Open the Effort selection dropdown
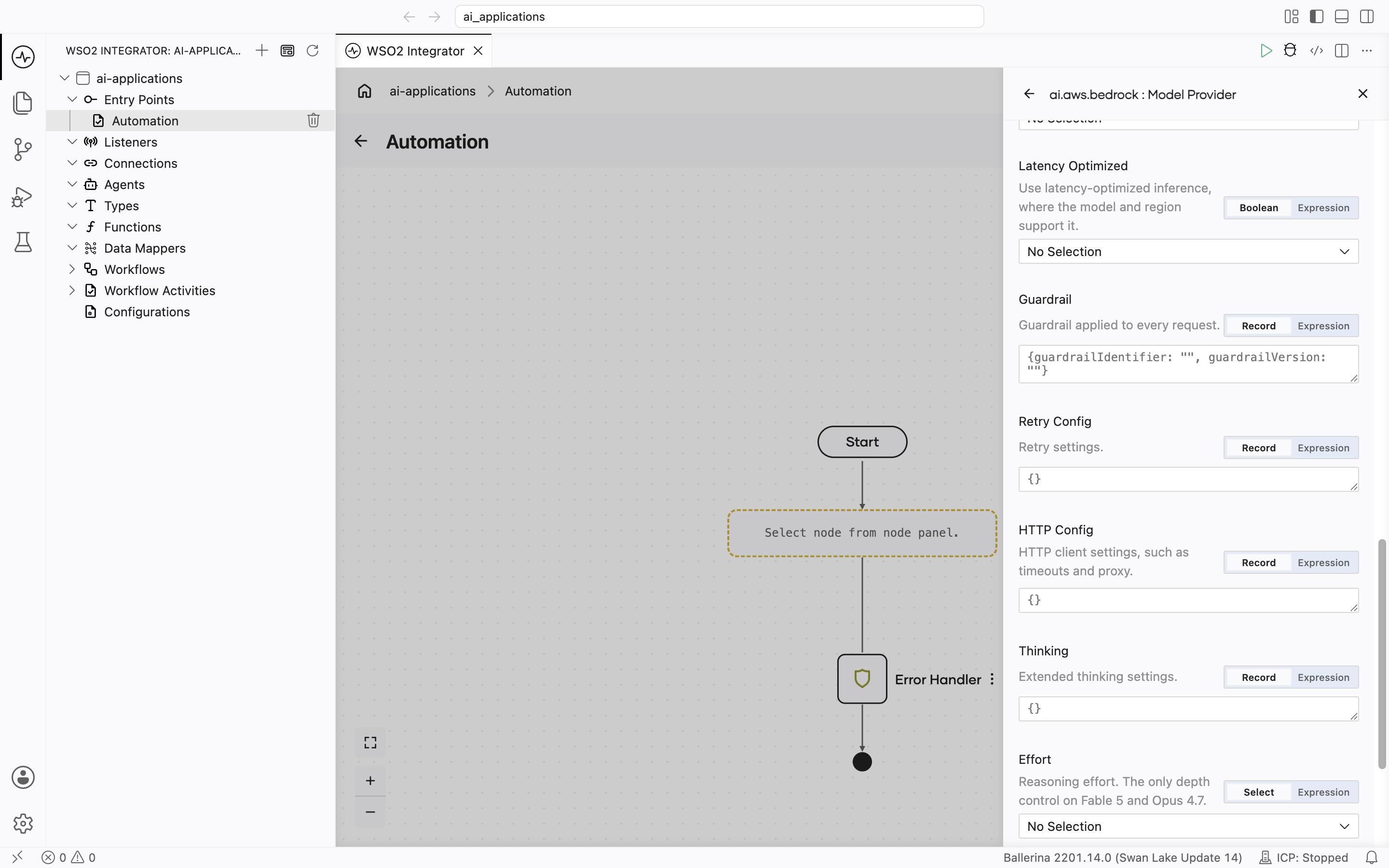1389x868 pixels. point(1188,826)
